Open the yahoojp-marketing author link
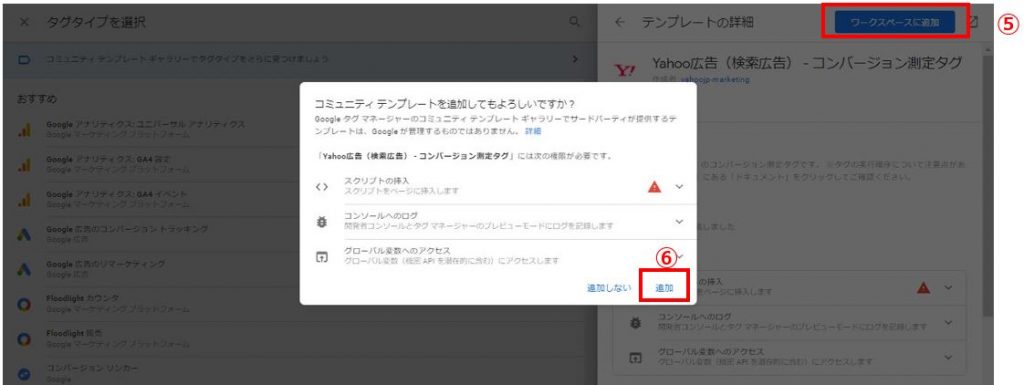 click(715, 80)
